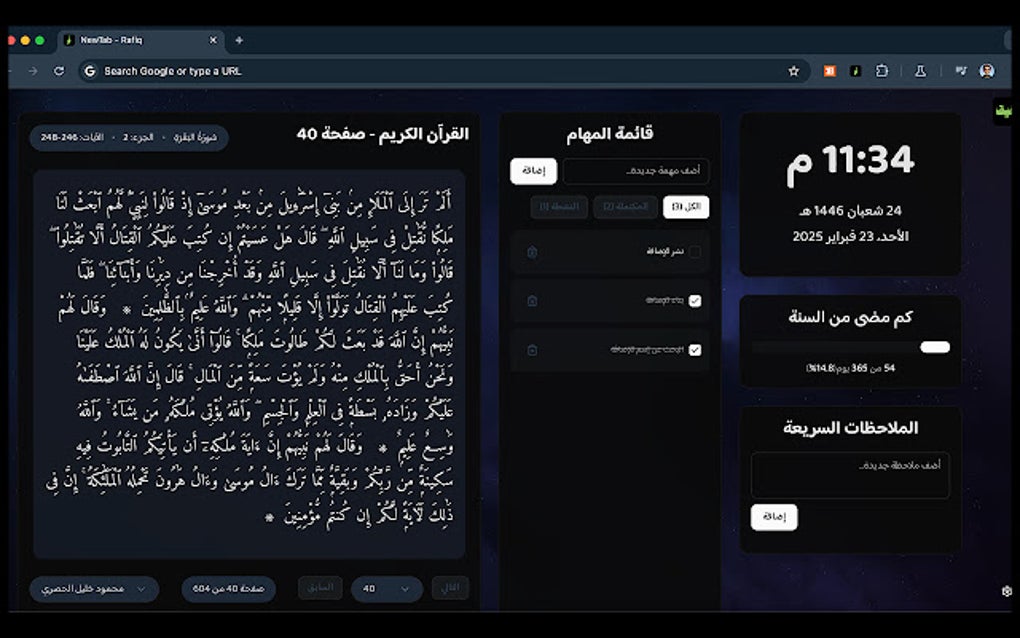Click the قائمة المهام heading
1020x638 pixels.
click(610, 134)
